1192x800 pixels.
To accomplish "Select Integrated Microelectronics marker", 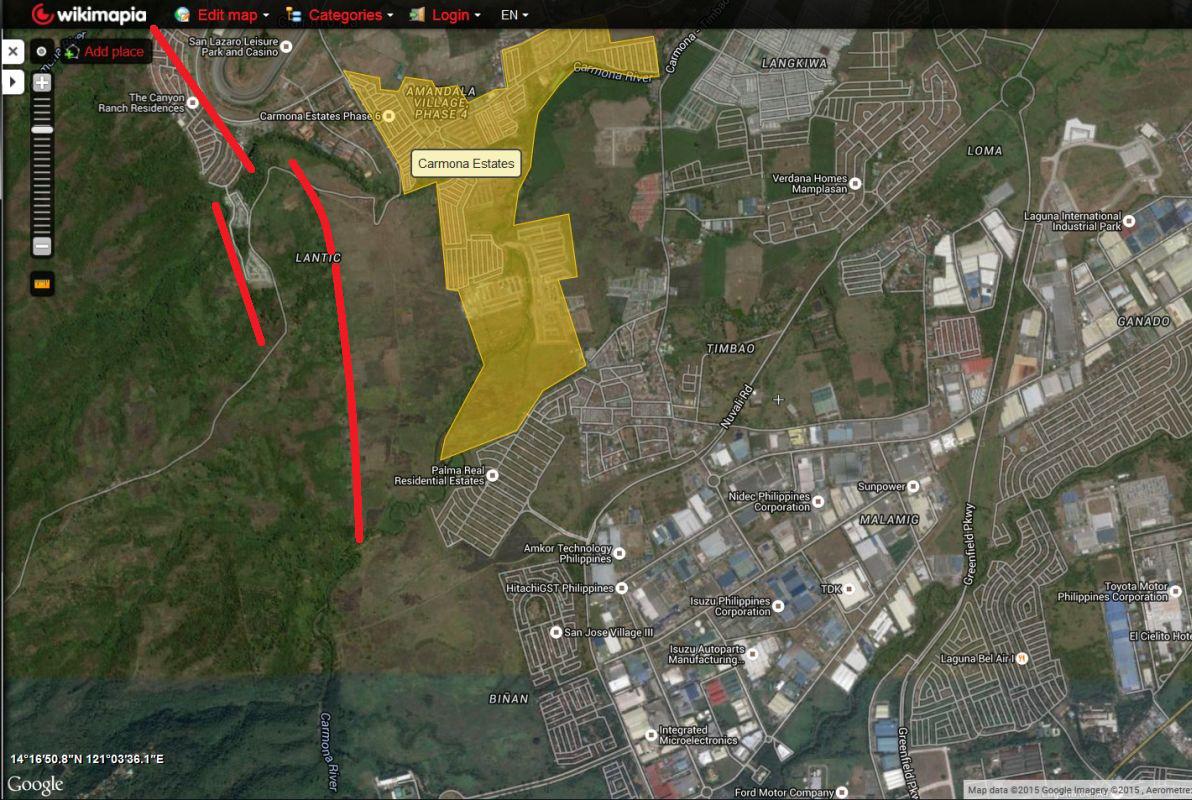I will pos(651,735).
